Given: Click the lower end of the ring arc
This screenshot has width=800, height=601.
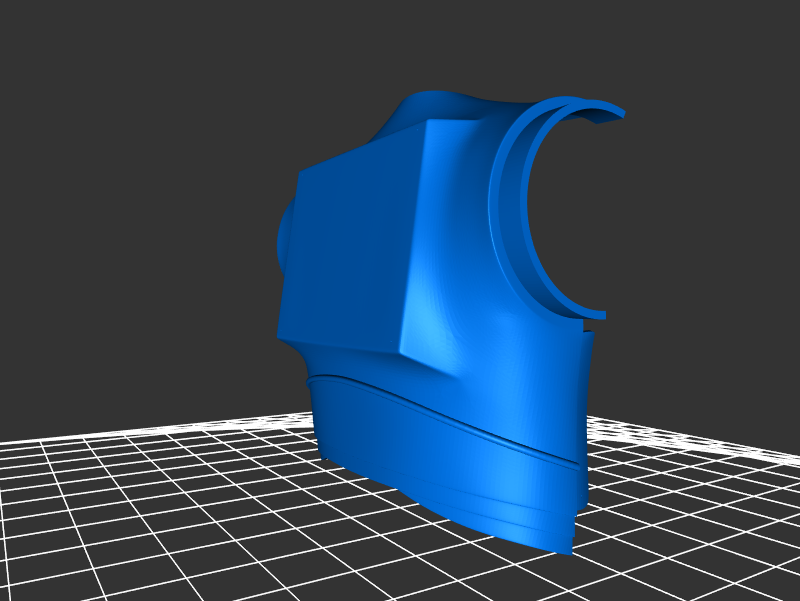Looking at the screenshot, I should click(x=594, y=314).
